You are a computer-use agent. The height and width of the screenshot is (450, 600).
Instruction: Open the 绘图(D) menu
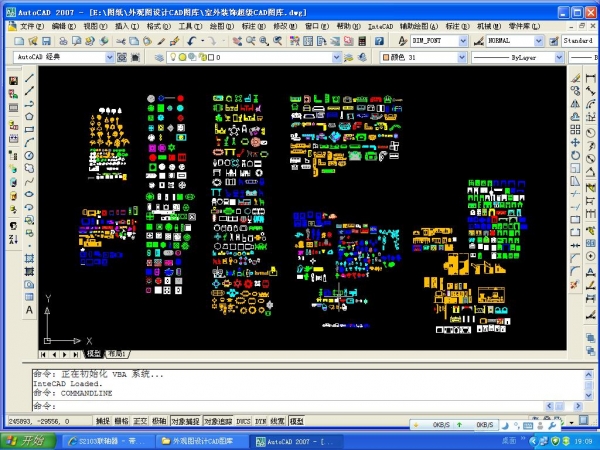click(217, 25)
